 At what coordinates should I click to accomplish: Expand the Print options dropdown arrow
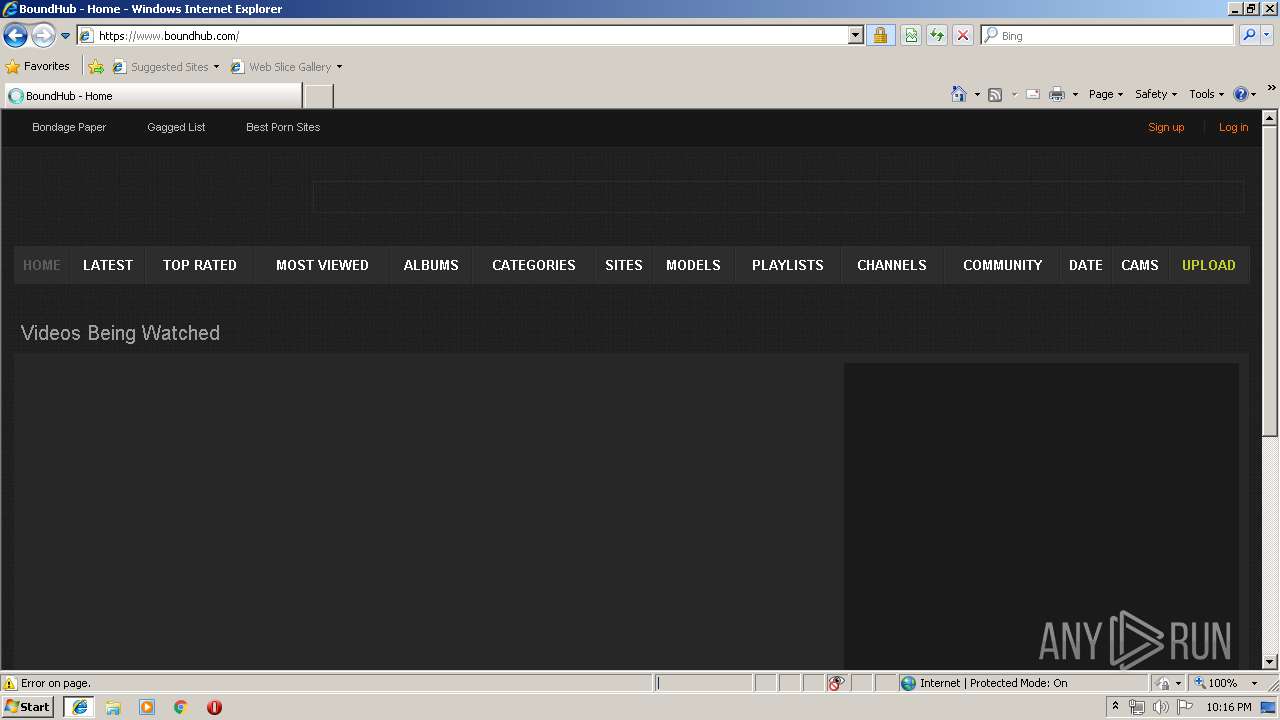[1075, 94]
